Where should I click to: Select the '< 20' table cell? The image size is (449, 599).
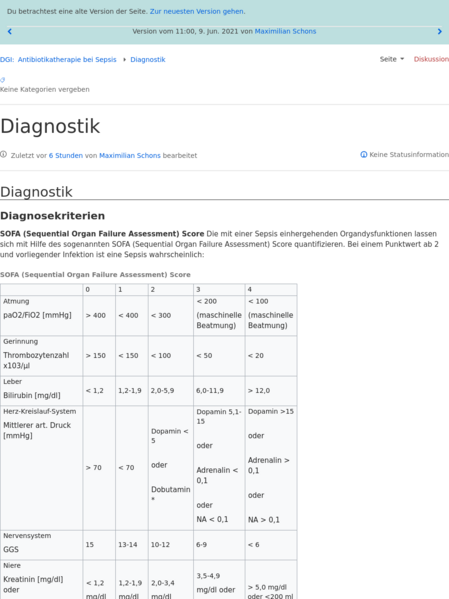coord(271,356)
